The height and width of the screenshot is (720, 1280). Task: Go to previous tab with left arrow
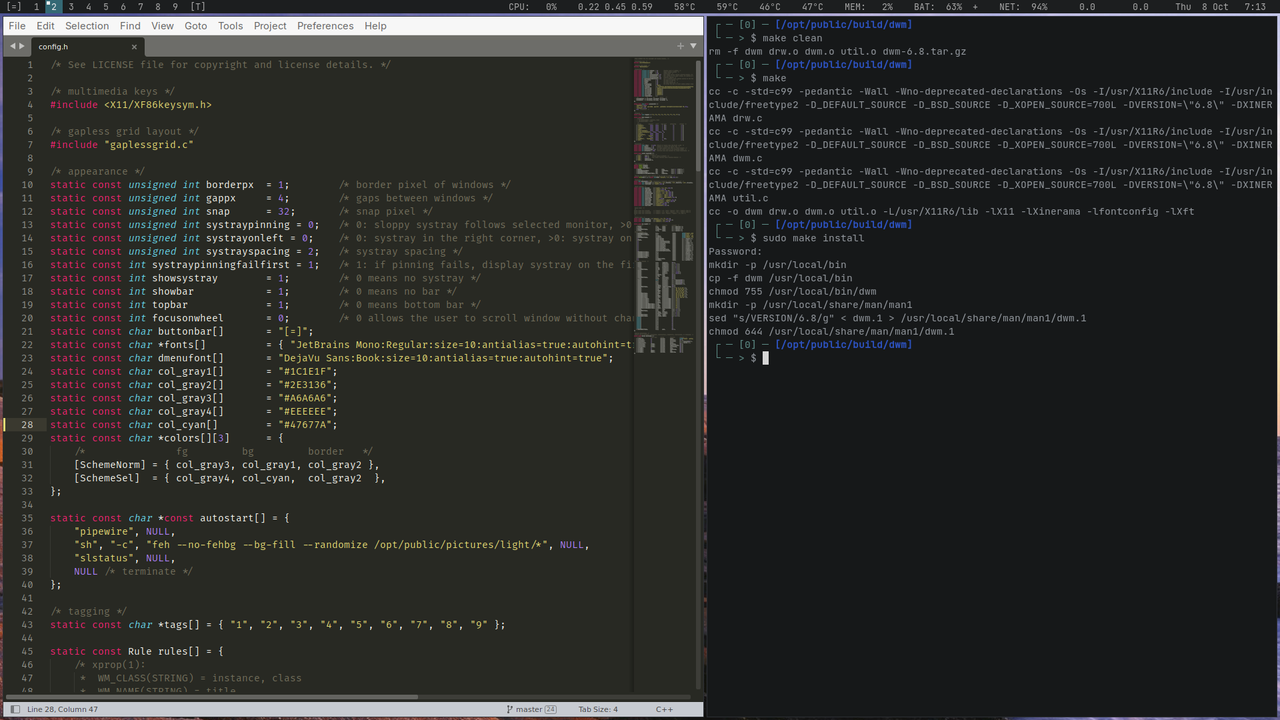11,46
